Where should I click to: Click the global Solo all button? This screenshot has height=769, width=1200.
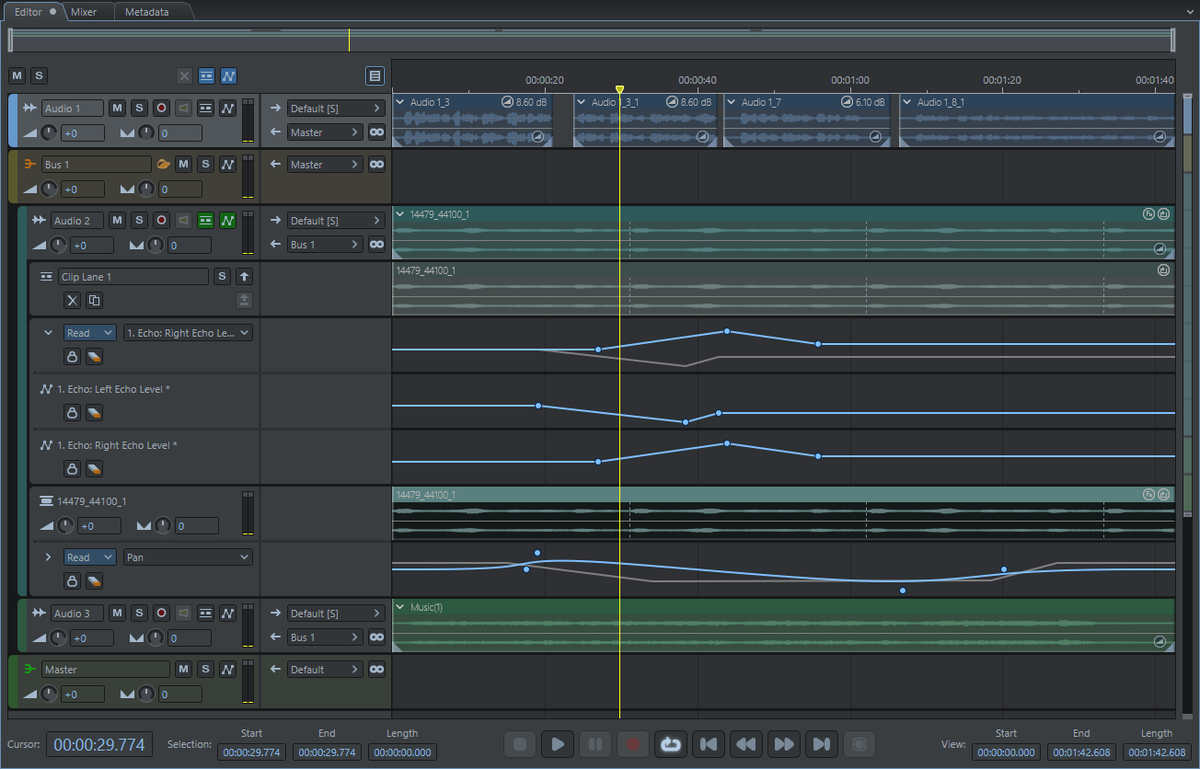[38, 75]
